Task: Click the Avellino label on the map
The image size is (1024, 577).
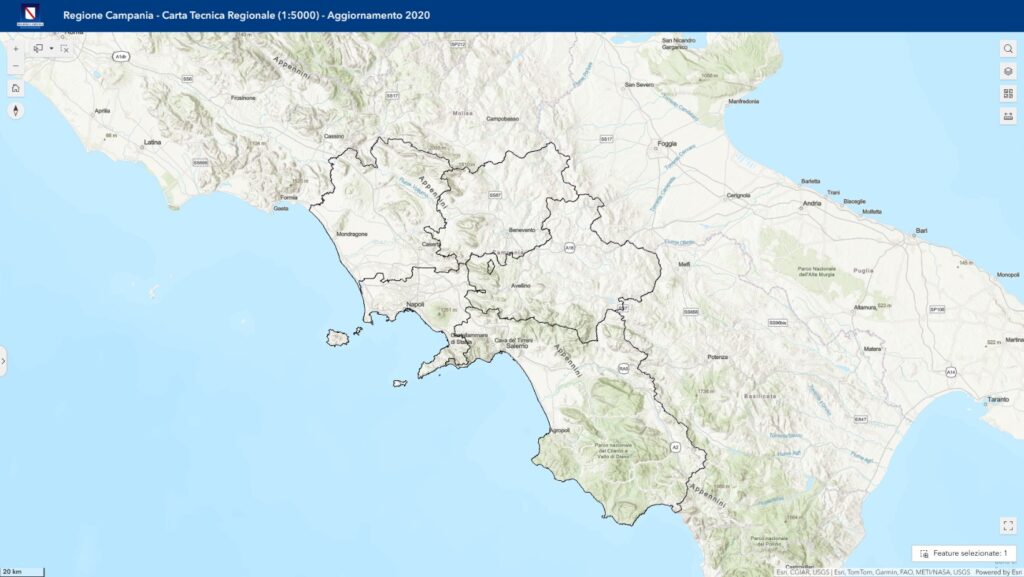Action: (521, 285)
